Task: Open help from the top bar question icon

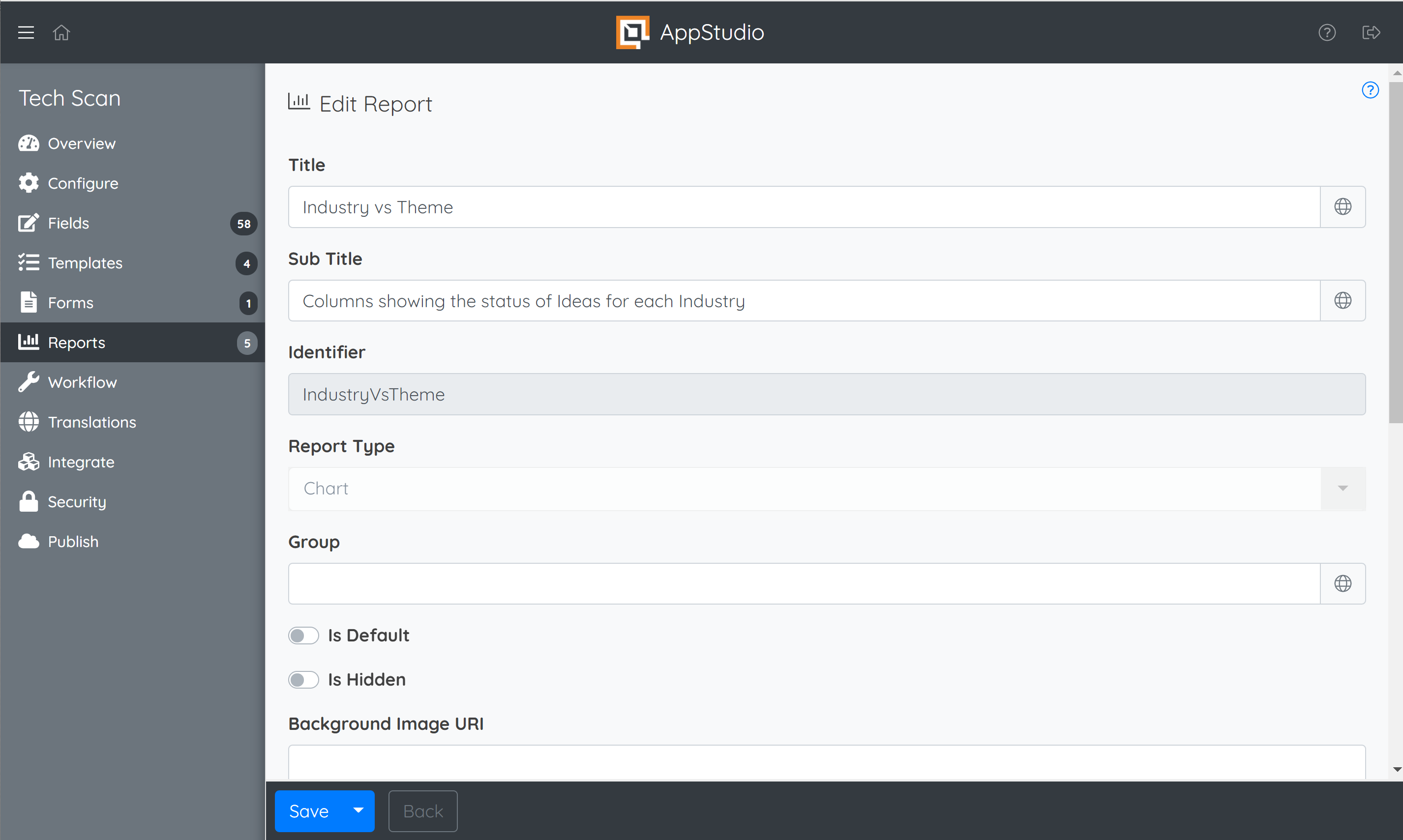Action: [x=1327, y=32]
